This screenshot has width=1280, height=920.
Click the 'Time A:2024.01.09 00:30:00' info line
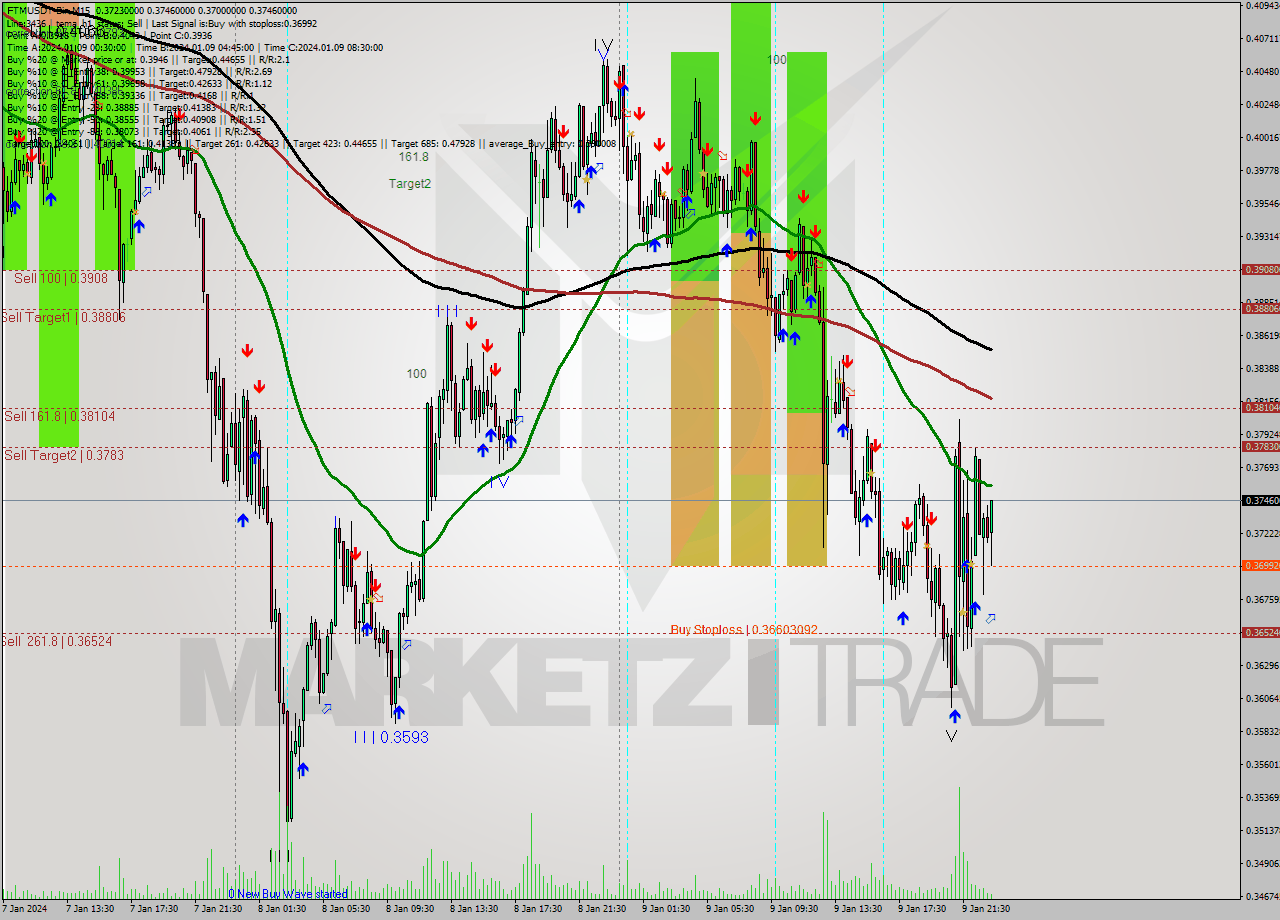pos(66,47)
